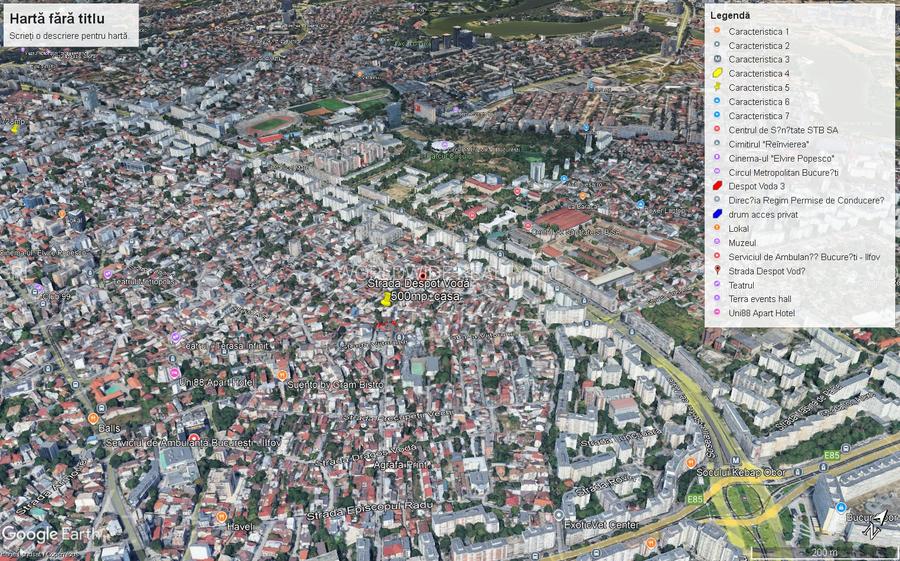Click Serviciul de Ambulan?? Bucure?ti - Ilfov legend entry
The image size is (900, 561).
point(804,257)
